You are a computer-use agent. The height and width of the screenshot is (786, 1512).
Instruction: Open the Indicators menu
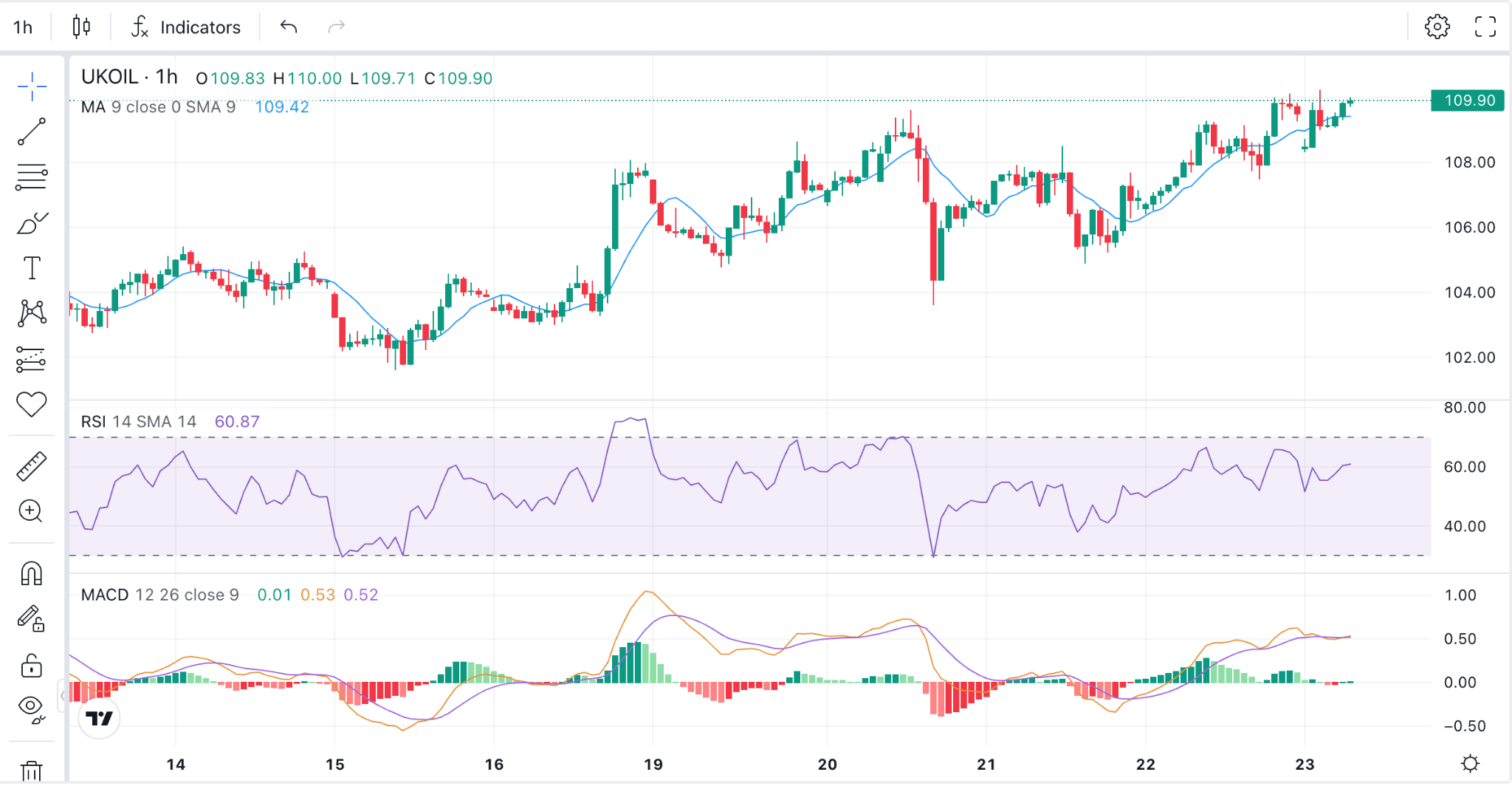pos(185,27)
